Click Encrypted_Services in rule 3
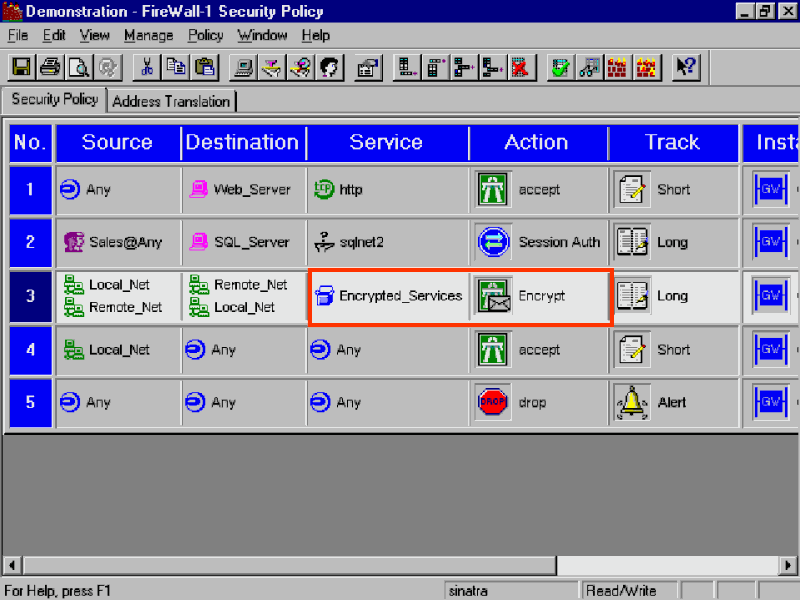The image size is (800, 600). tap(400, 296)
